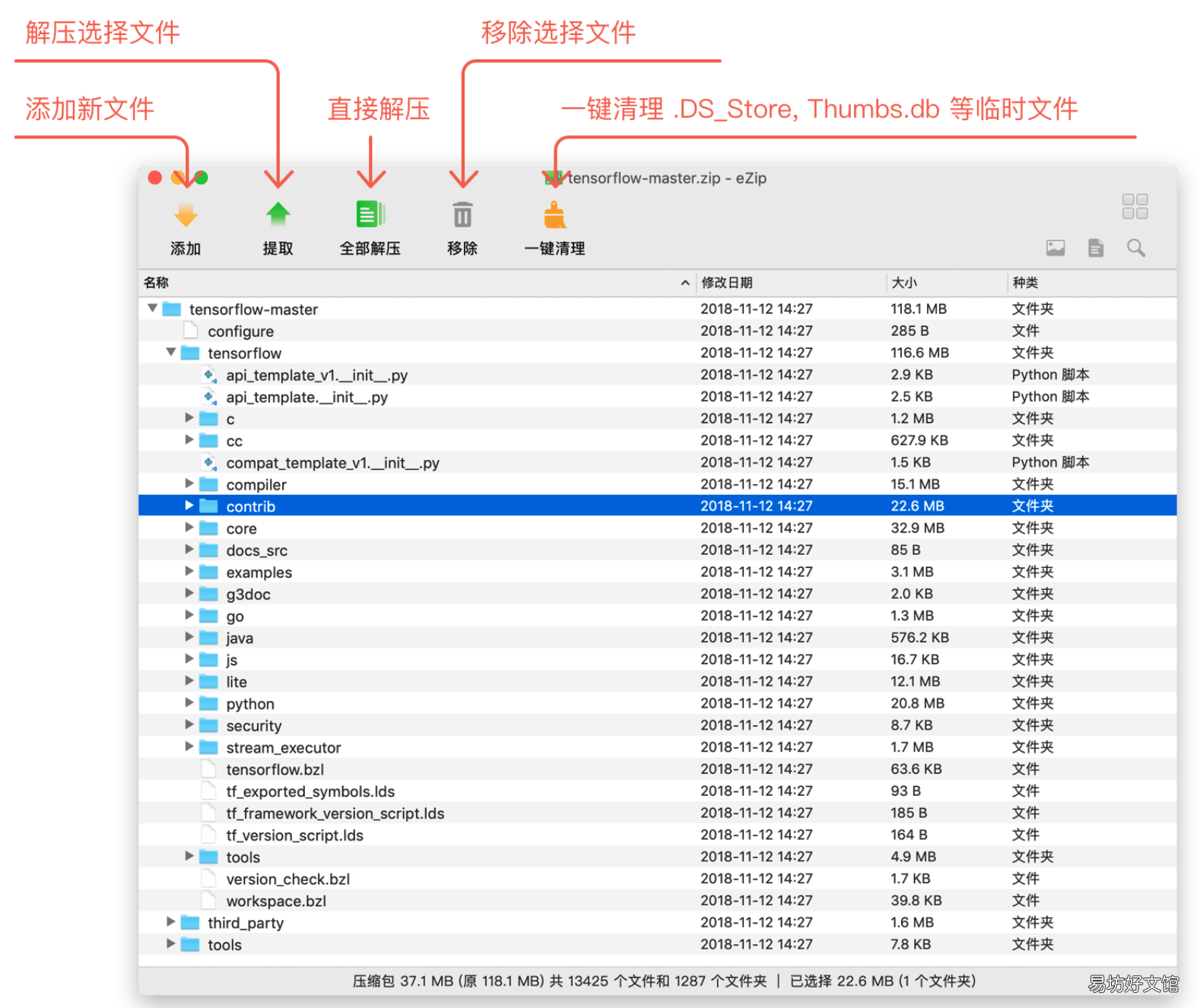
Task: Switch to grid view icon
Action: [x=1135, y=206]
